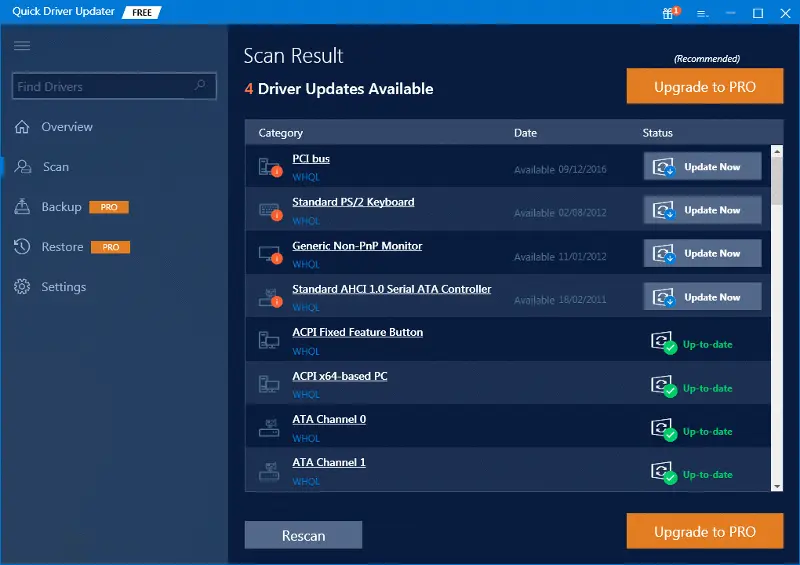Update the Standard AHCI Serial ATA Controller driver now
The height and width of the screenshot is (565, 800).
point(703,297)
